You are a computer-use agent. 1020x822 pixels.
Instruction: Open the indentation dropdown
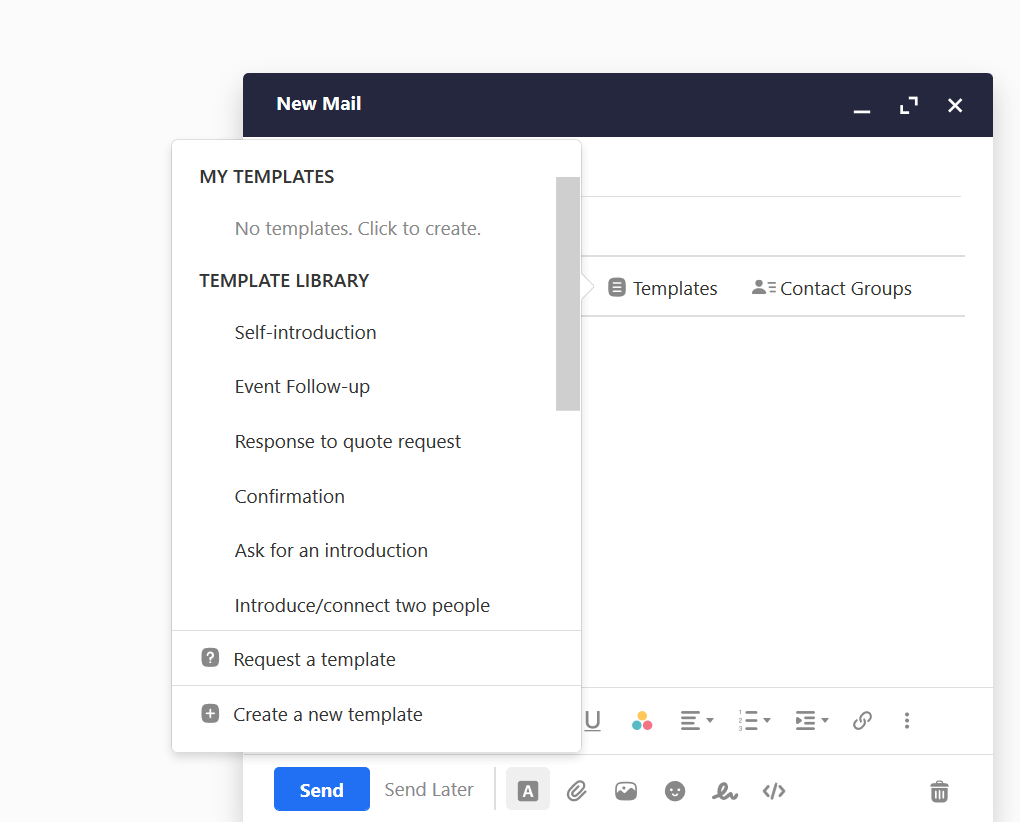(x=812, y=720)
